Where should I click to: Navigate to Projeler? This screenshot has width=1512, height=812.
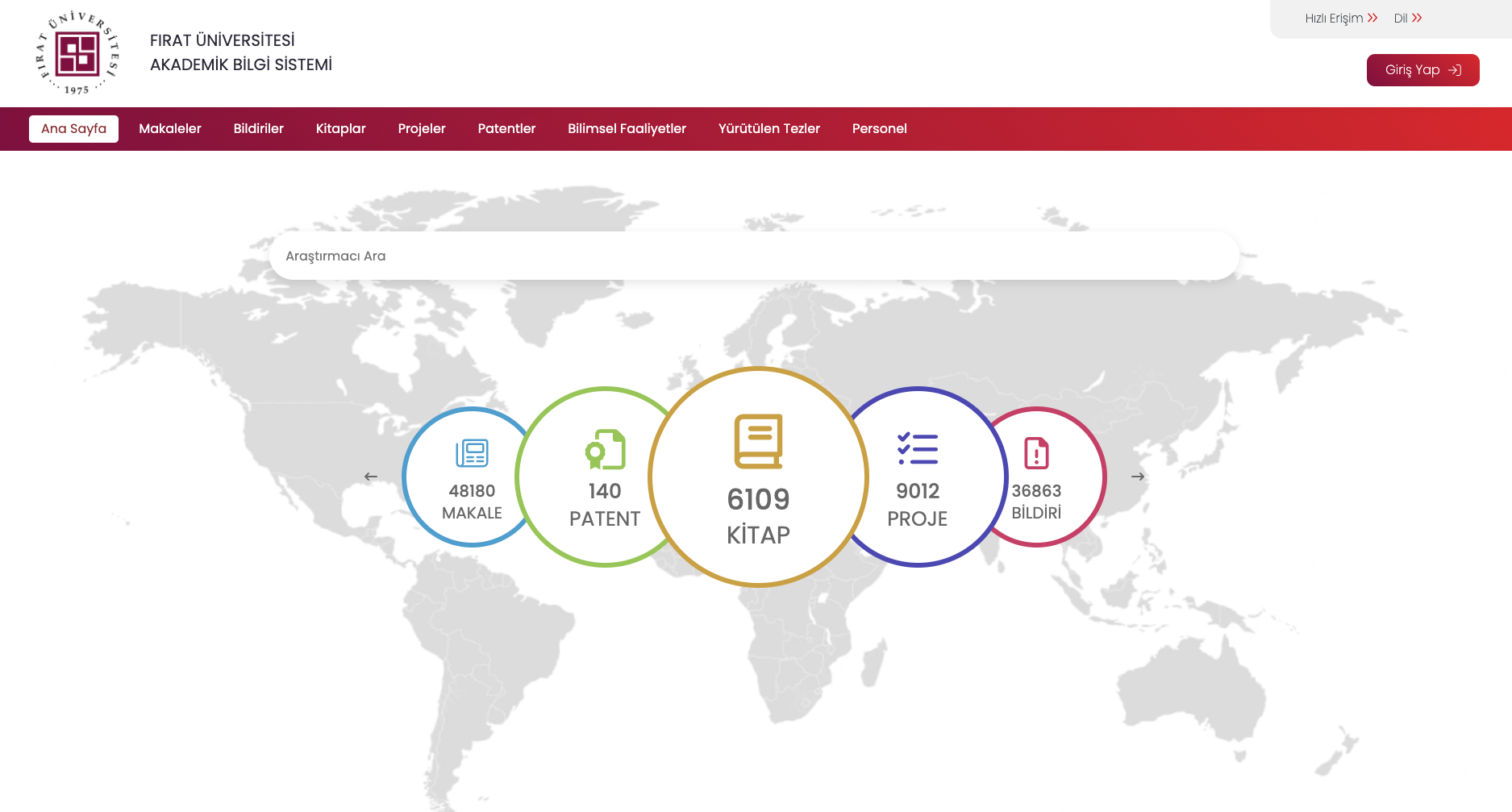point(422,129)
